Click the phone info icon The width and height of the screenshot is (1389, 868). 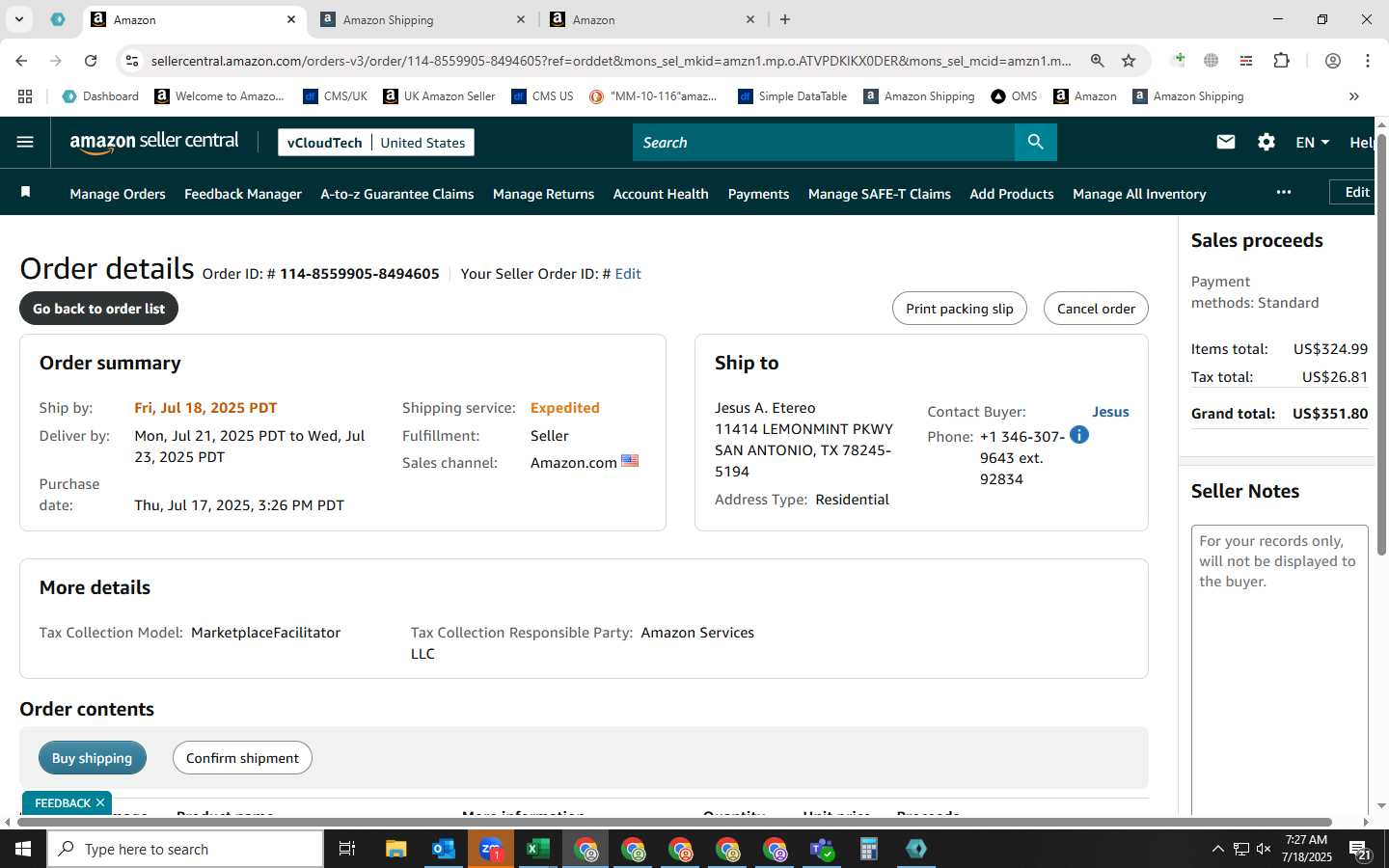point(1079,435)
